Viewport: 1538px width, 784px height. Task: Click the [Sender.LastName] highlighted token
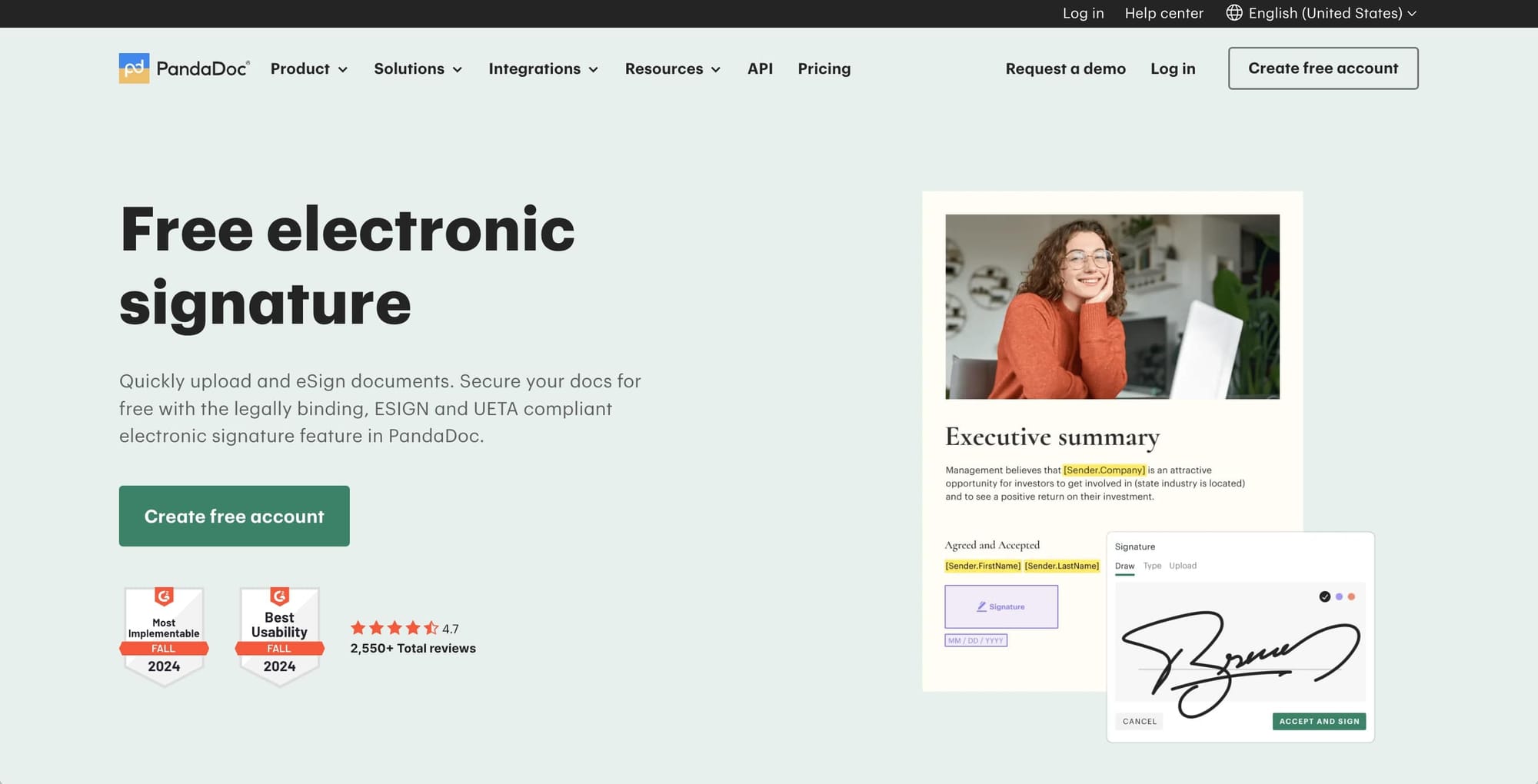click(1061, 566)
